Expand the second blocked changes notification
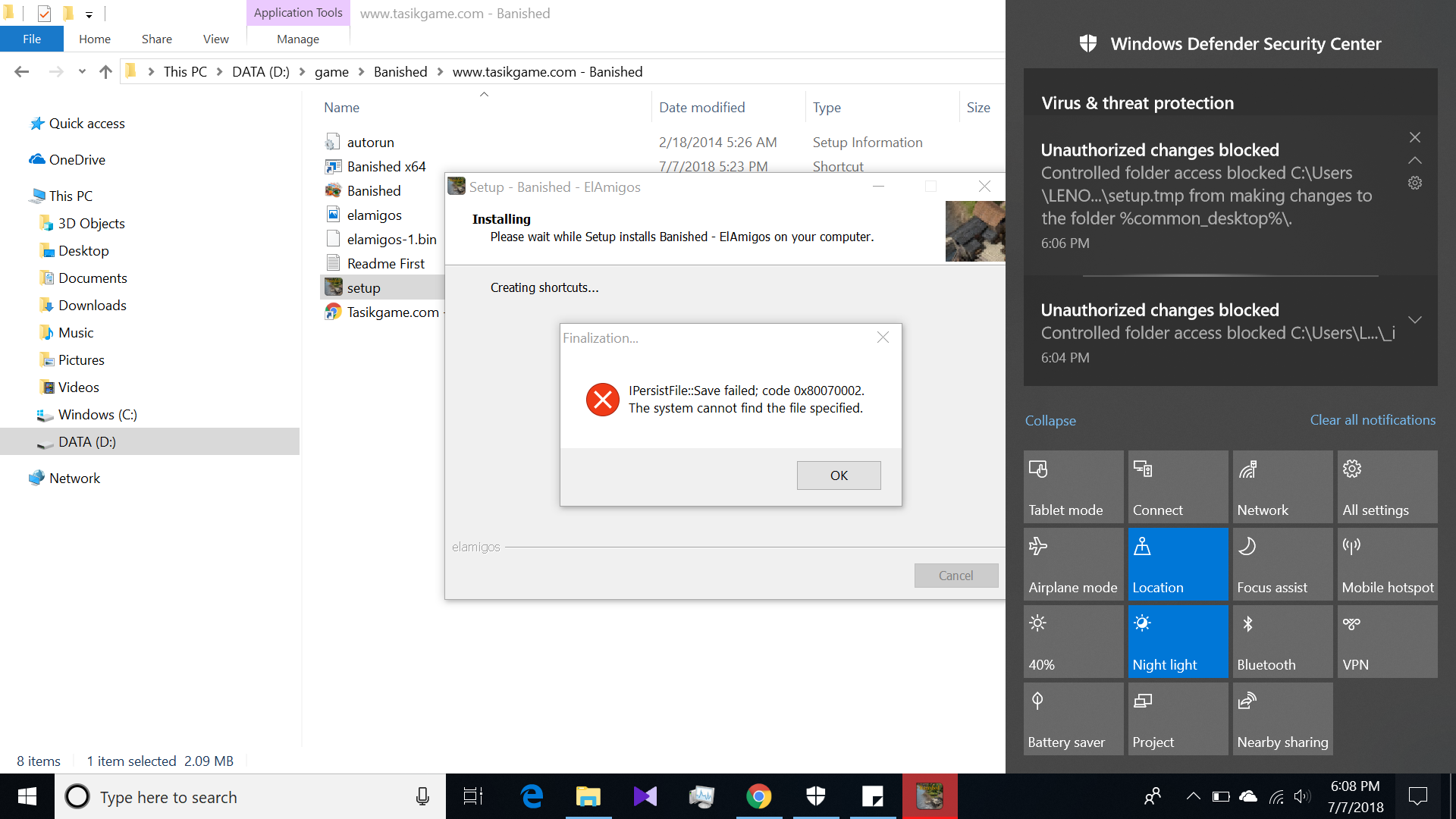This screenshot has width=1456, height=819. [1414, 319]
